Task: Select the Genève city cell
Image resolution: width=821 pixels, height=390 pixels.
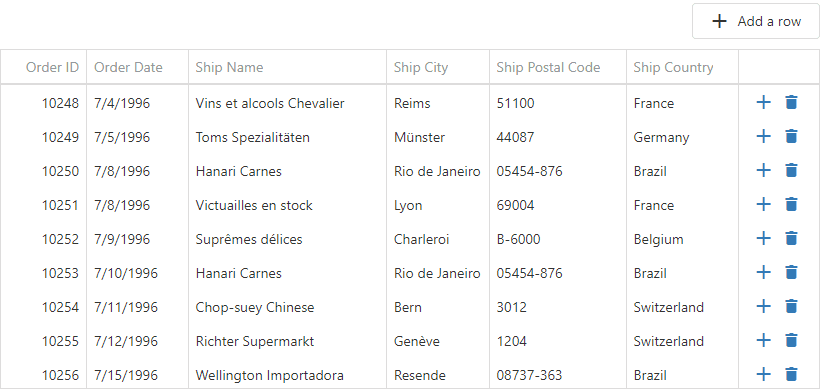Action: click(x=438, y=341)
